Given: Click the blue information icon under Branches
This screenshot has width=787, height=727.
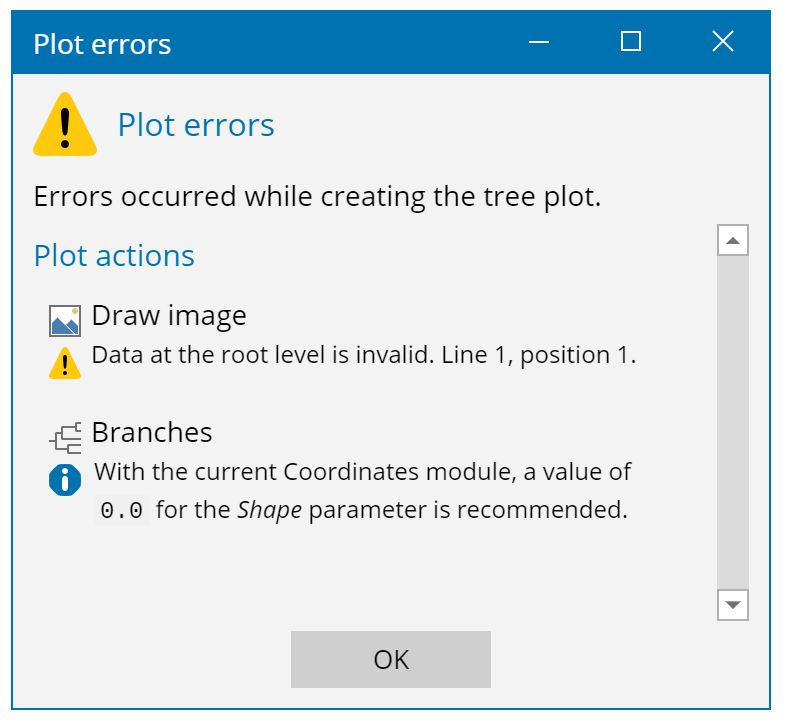Looking at the screenshot, I should 65,480.
